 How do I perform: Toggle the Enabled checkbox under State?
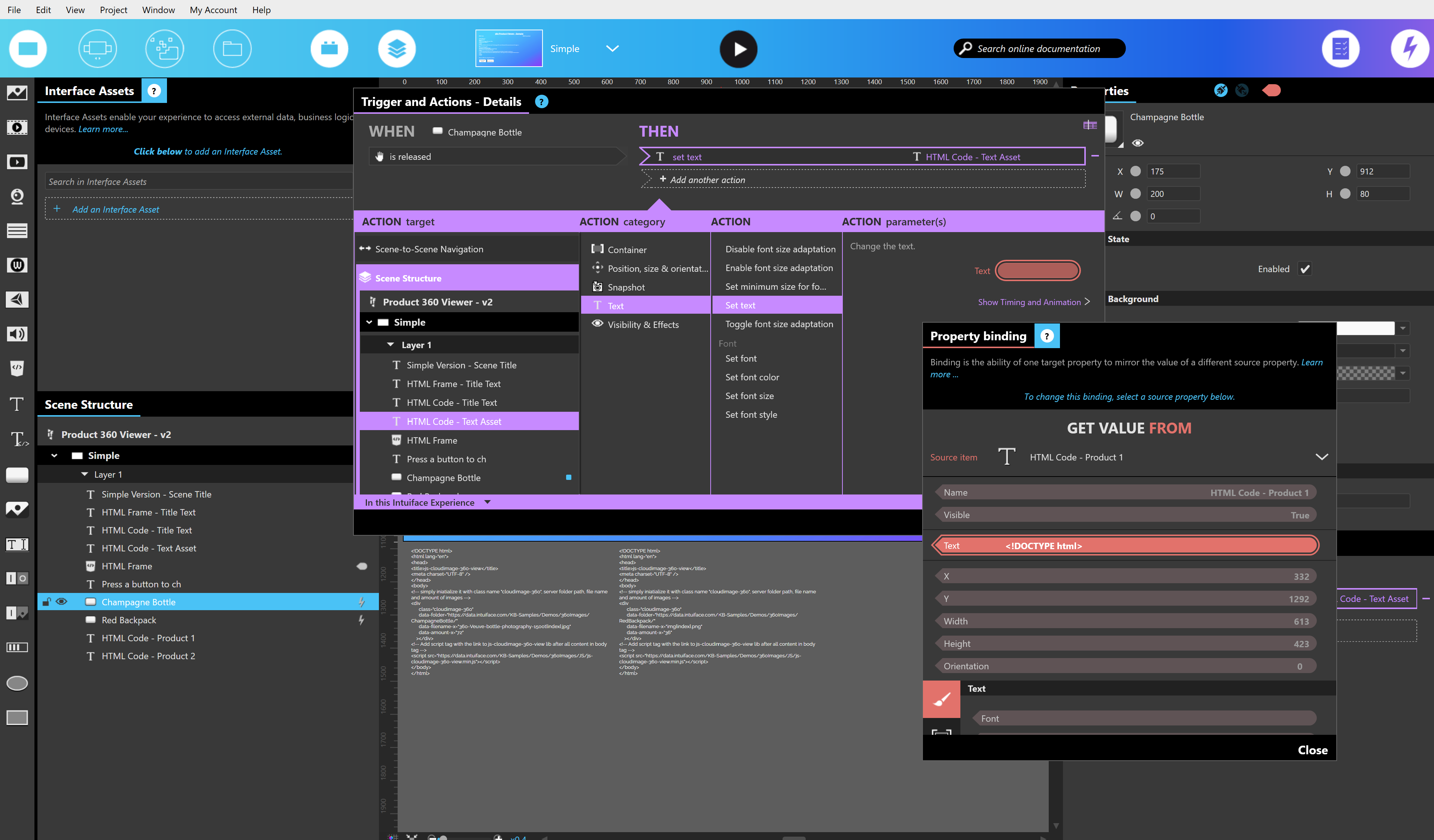[x=1305, y=269]
